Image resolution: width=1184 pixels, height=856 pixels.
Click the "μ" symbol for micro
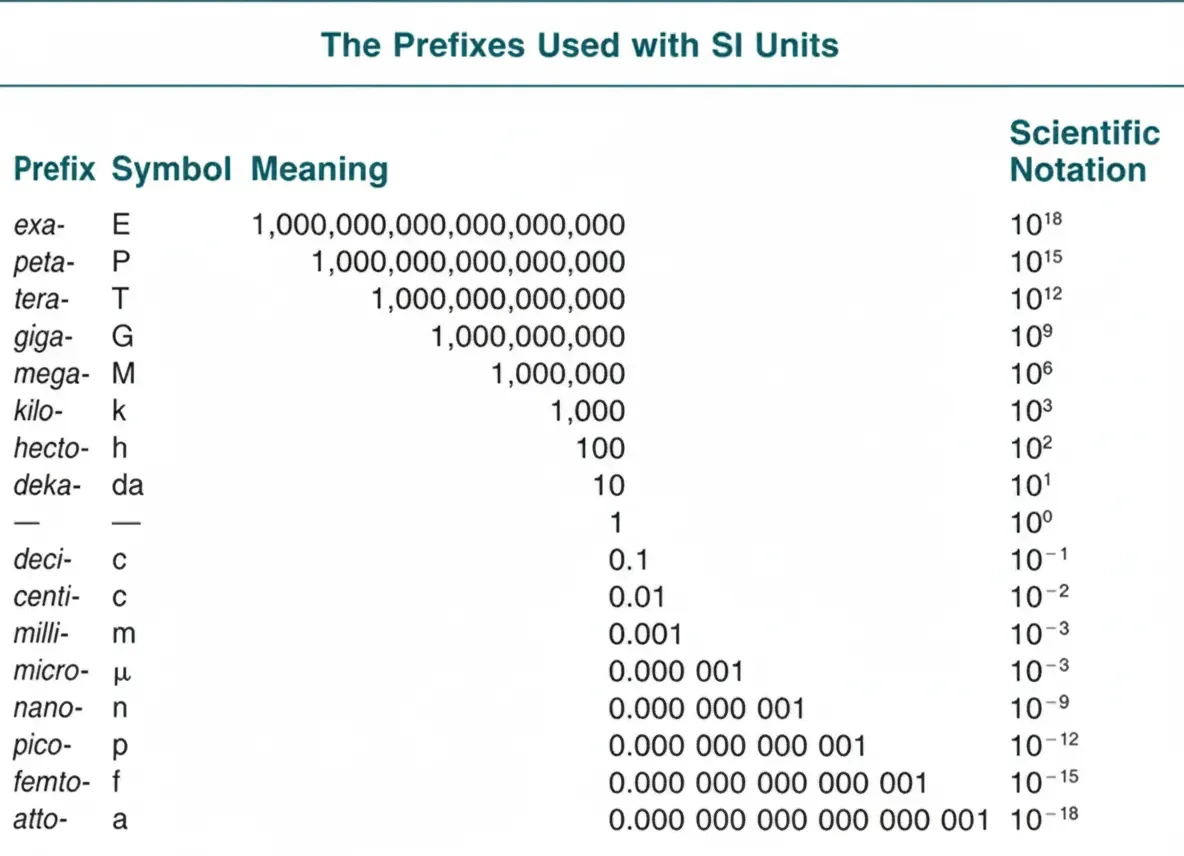123,672
